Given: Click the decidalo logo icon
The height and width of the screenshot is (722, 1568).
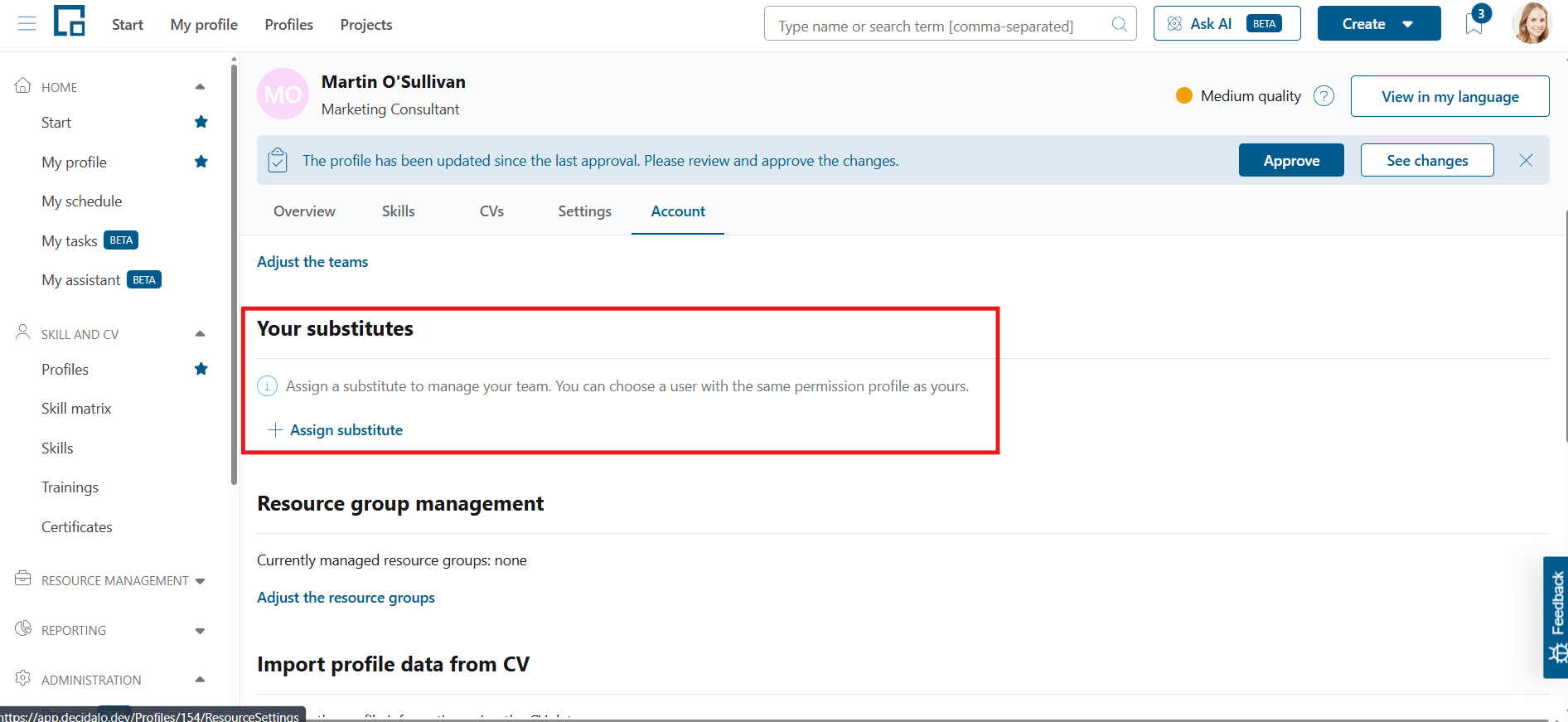Looking at the screenshot, I should pyautogui.click(x=70, y=21).
